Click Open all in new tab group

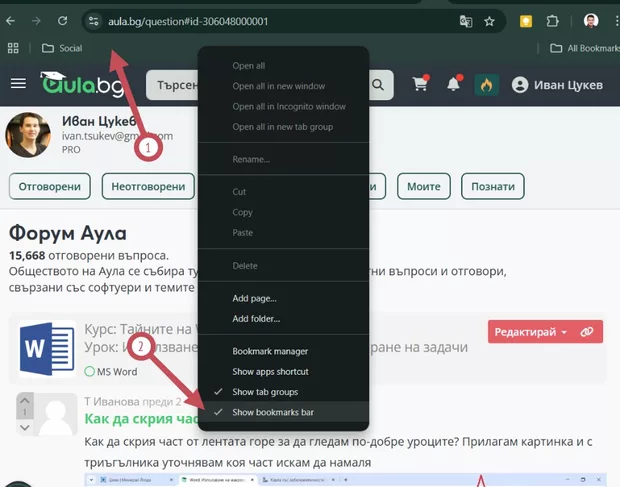283,127
